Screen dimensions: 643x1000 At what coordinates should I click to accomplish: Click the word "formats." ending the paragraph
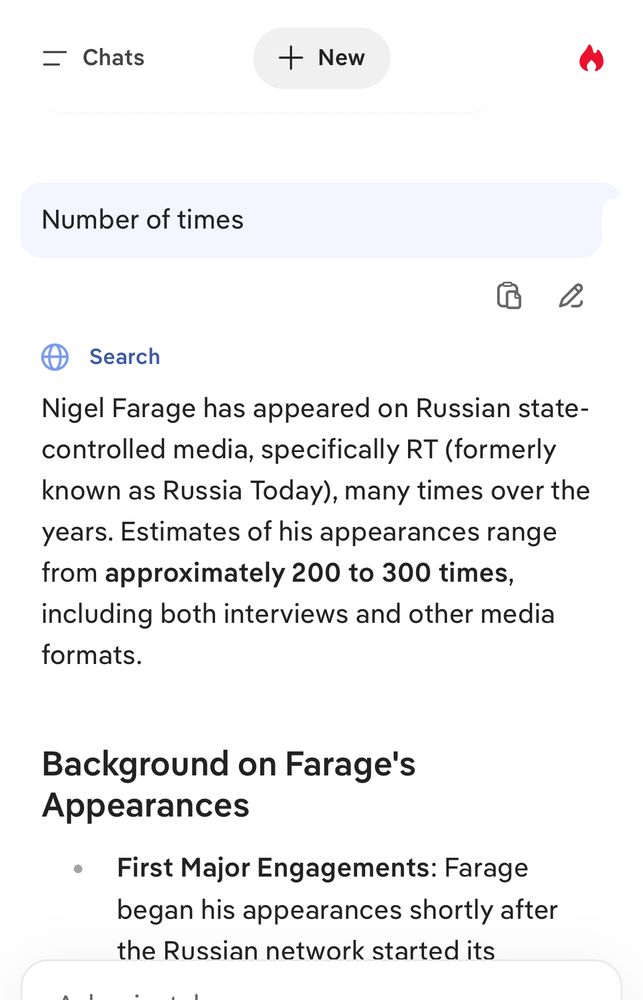point(91,655)
